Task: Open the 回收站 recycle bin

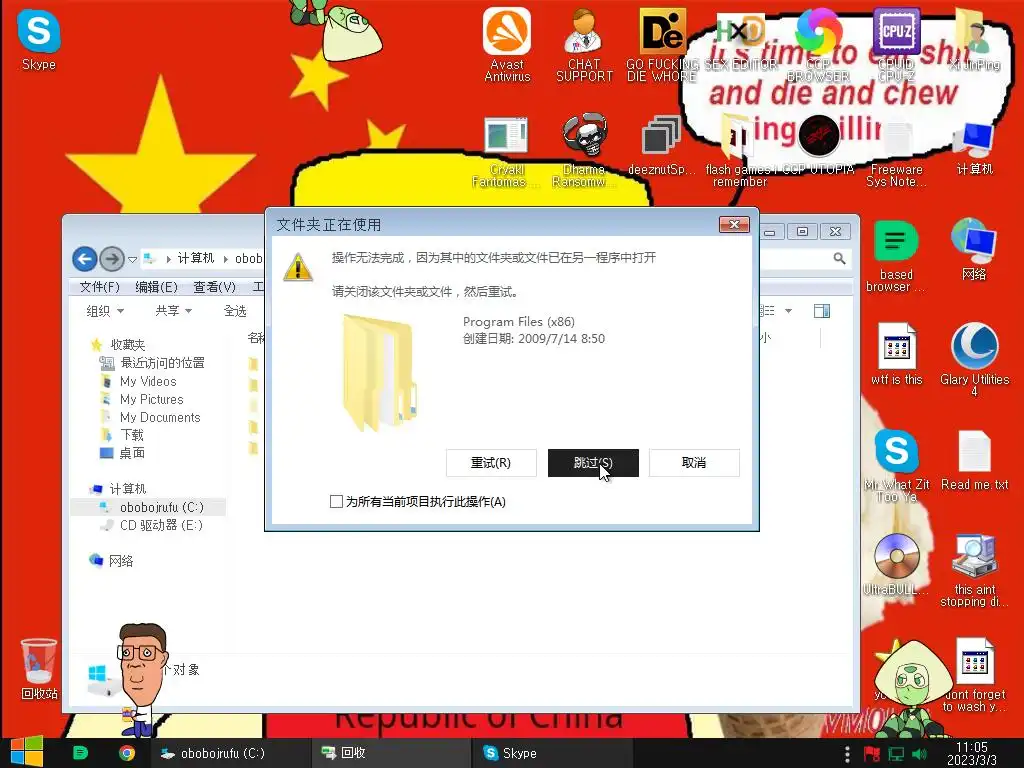Action: tap(39, 669)
